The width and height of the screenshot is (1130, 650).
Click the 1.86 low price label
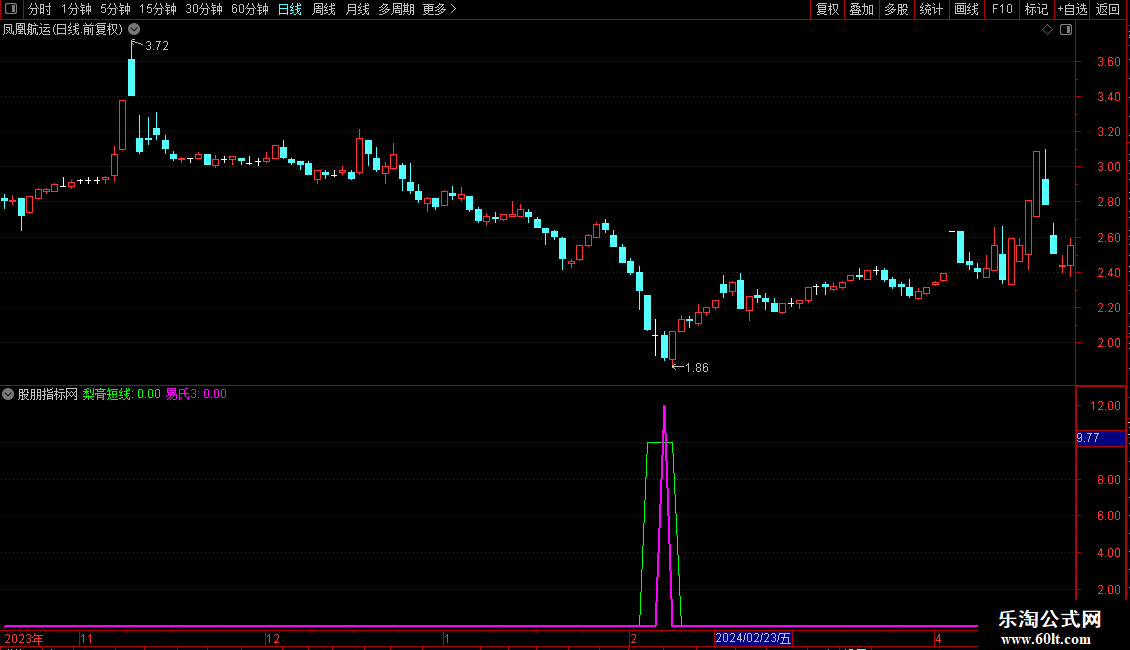(697, 368)
